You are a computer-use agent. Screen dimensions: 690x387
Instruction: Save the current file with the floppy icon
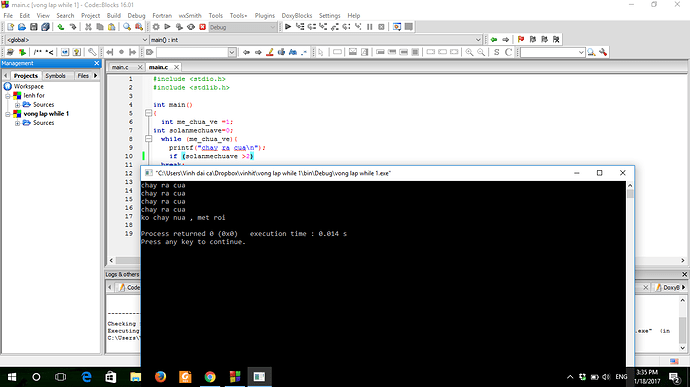[x=33, y=27]
